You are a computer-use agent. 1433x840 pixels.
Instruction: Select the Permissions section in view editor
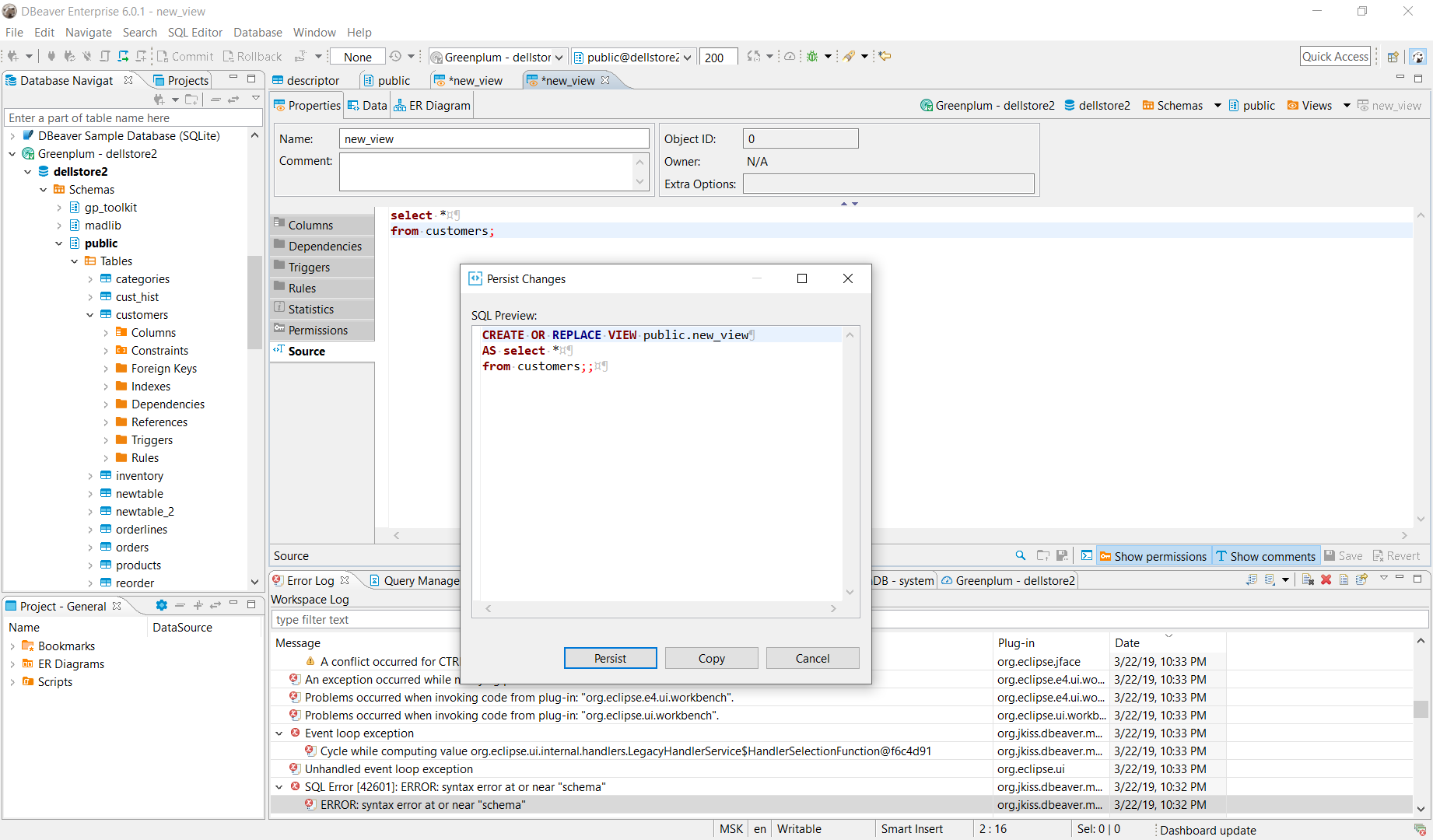click(x=322, y=330)
